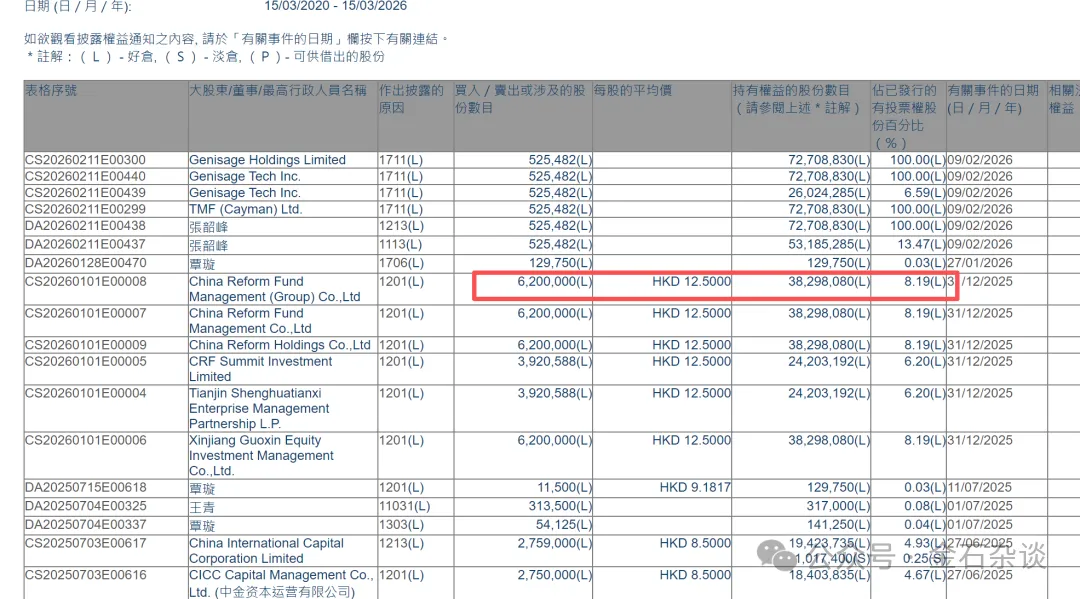Click average price HKD 9.1817

point(695,487)
